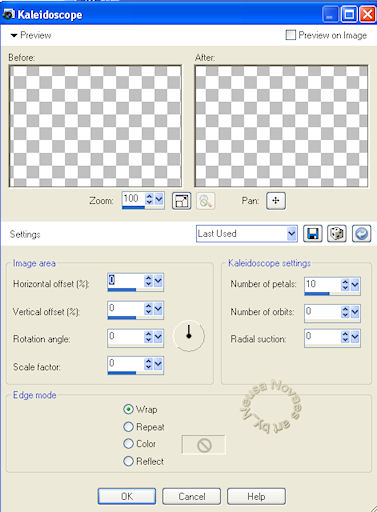Close the Kaleidoscope window with X
Viewport: 377px width, 512px height.
click(368, 15)
